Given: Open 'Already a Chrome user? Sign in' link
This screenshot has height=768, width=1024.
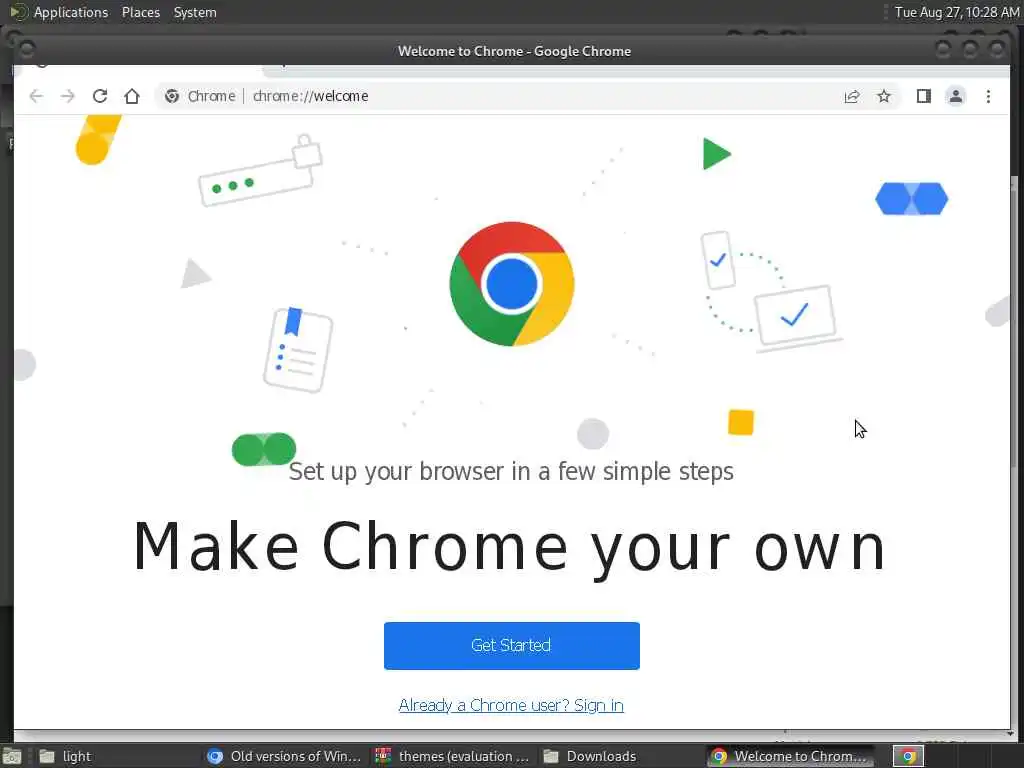Looking at the screenshot, I should [x=511, y=705].
